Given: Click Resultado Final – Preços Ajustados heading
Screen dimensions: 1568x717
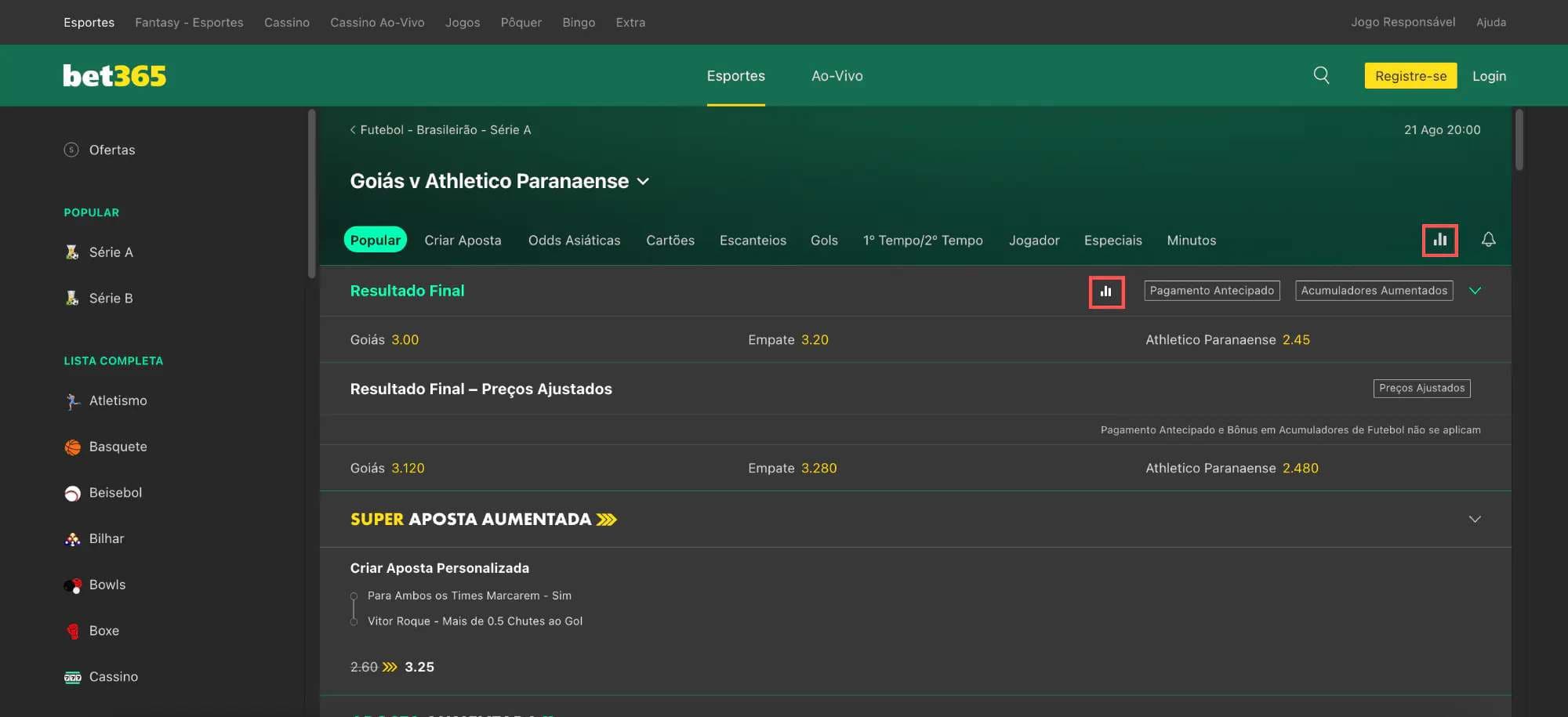Looking at the screenshot, I should 481,389.
